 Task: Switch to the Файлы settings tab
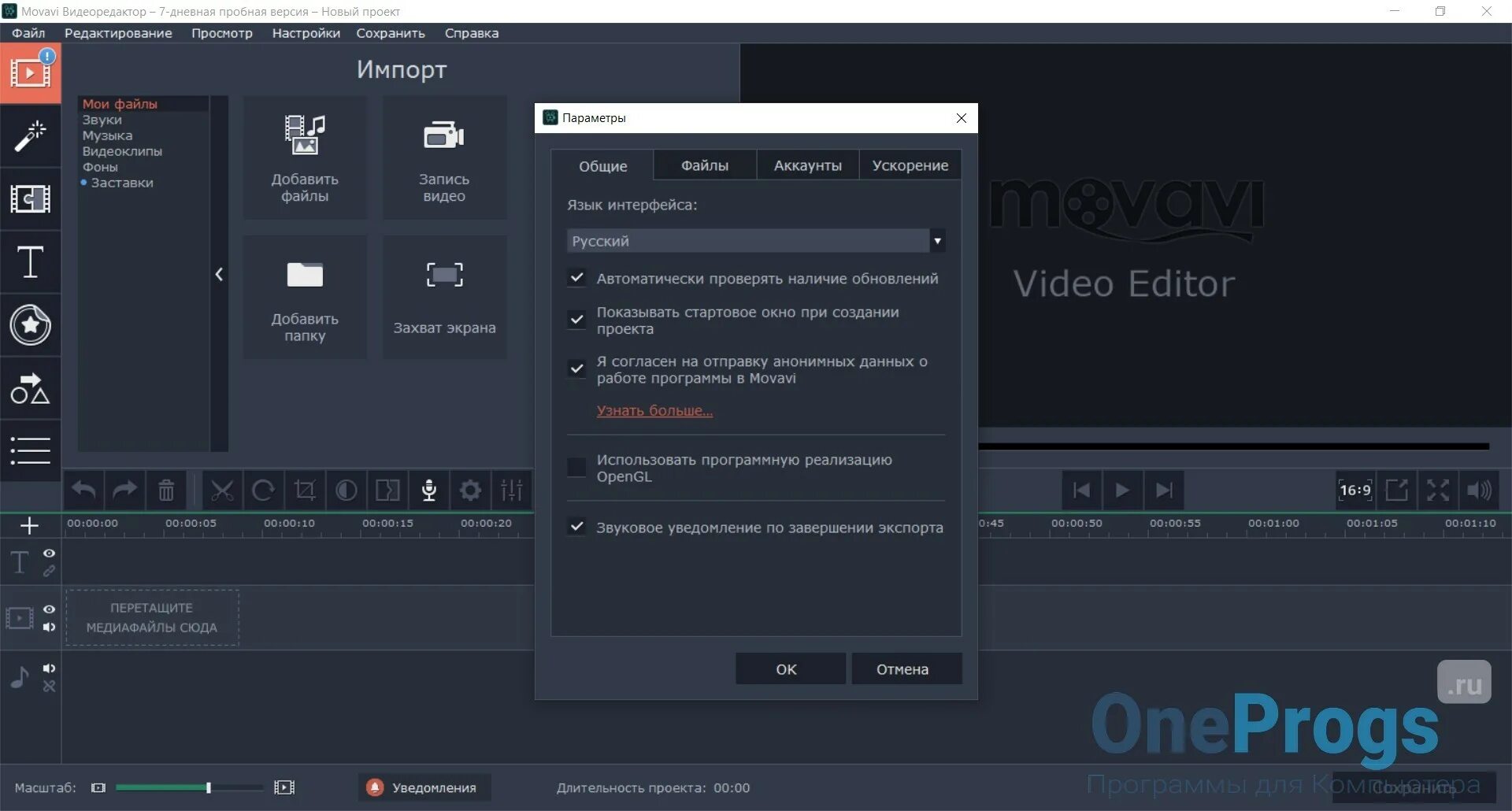(x=705, y=165)
